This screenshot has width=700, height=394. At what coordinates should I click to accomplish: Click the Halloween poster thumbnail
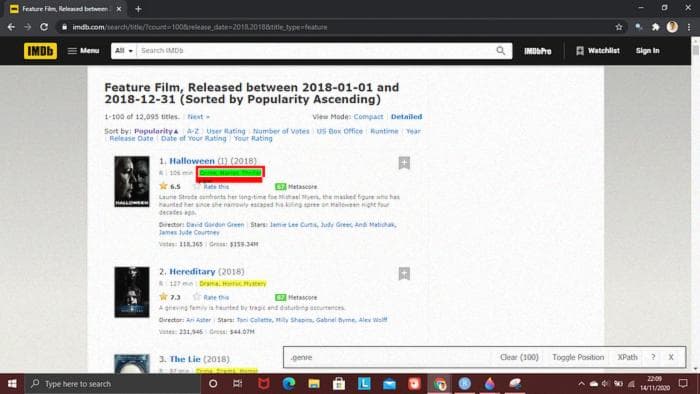point(132,181)
